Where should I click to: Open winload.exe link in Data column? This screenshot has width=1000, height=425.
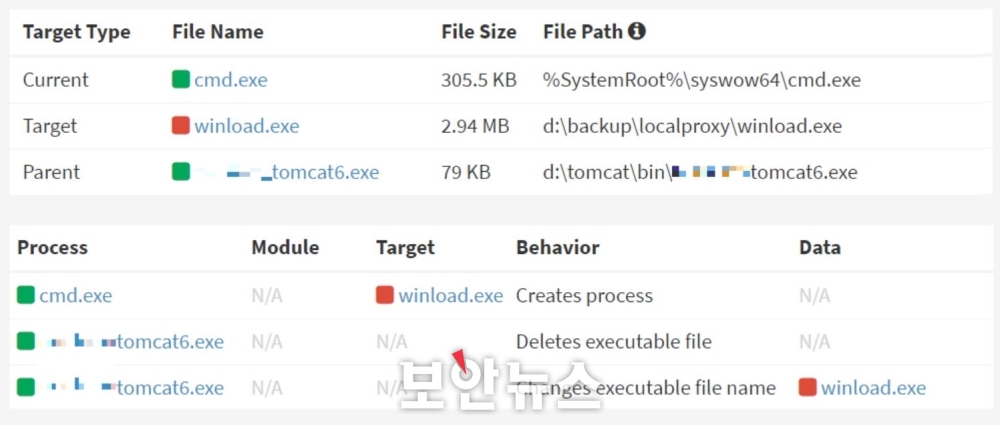click(873, 387)
